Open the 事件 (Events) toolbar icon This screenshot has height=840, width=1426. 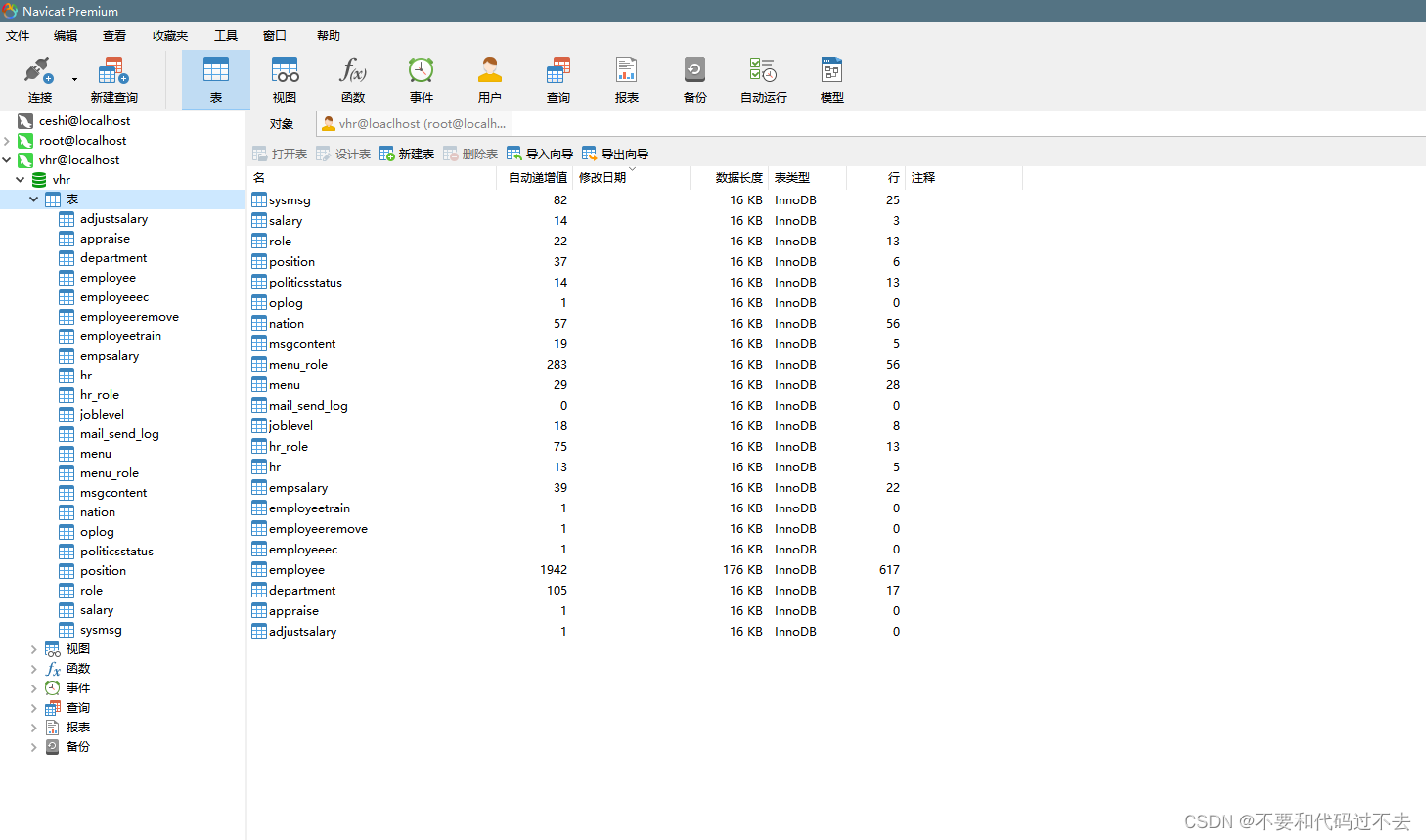(x=421, y=78)
